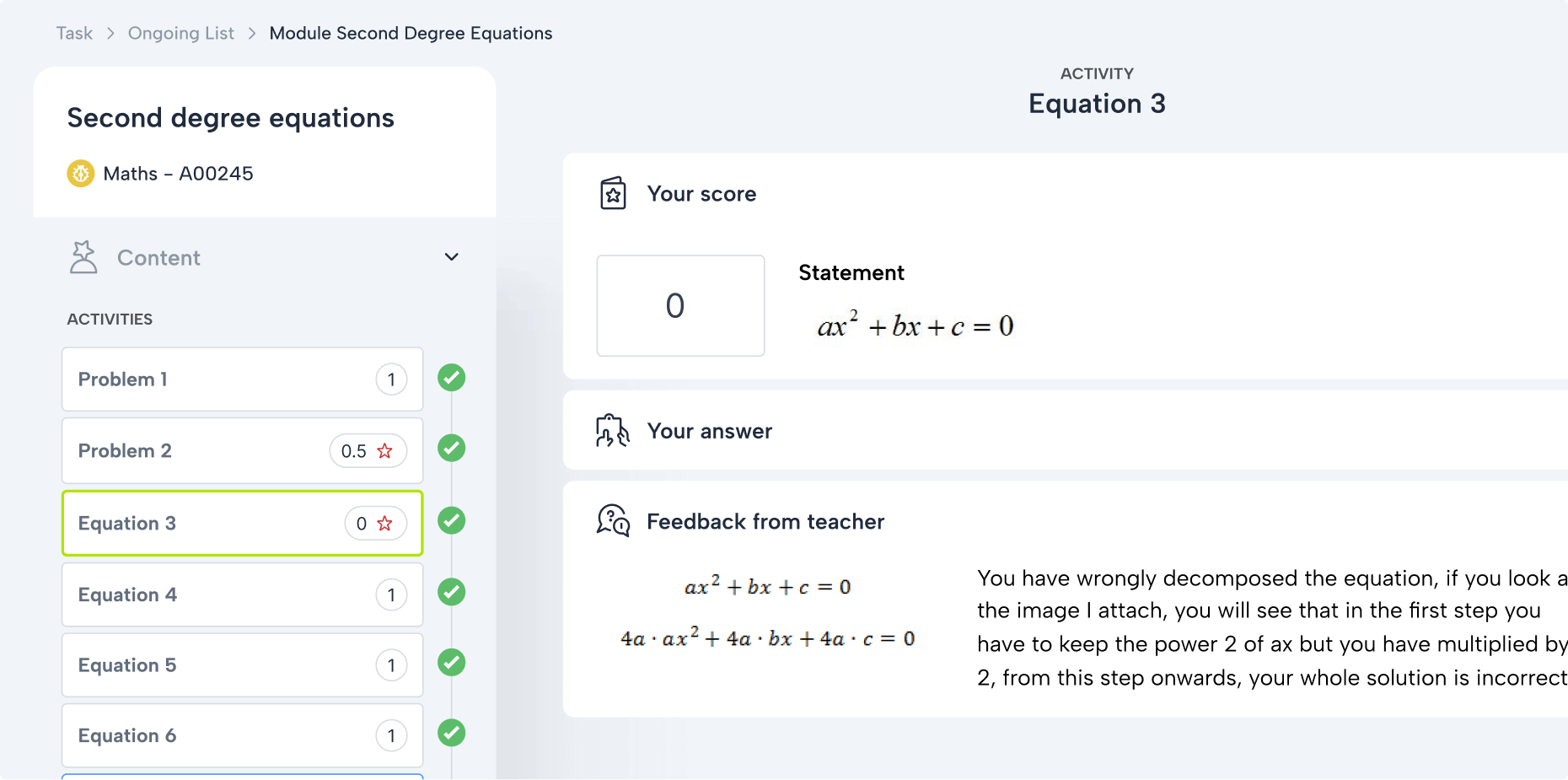Navigate to Task in the breadcrumb
This screenshot has height=780, width=1568.
click(x=73, y=33)
